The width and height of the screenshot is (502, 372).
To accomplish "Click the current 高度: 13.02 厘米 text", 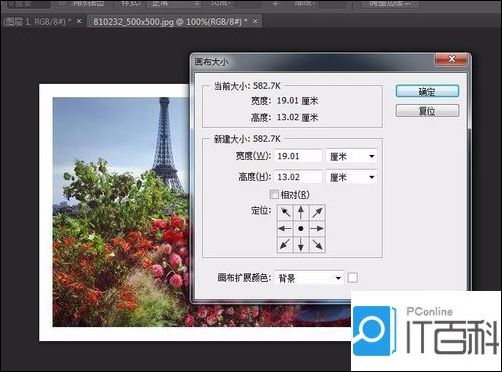I will [x=284, y=117].
